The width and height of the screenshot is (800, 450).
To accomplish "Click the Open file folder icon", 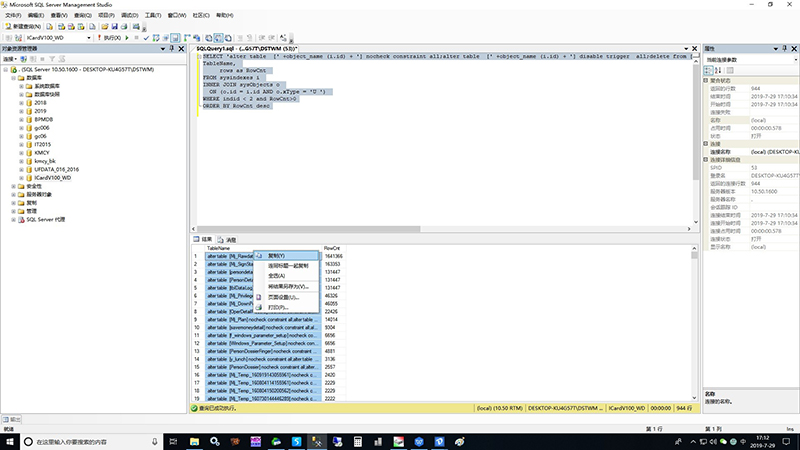I will (105, 27).
